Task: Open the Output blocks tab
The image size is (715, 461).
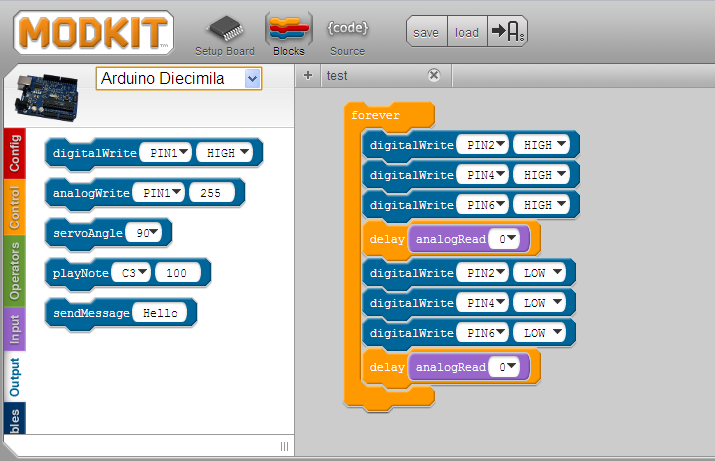Action: pyautogui.click(x=15, y=377)
